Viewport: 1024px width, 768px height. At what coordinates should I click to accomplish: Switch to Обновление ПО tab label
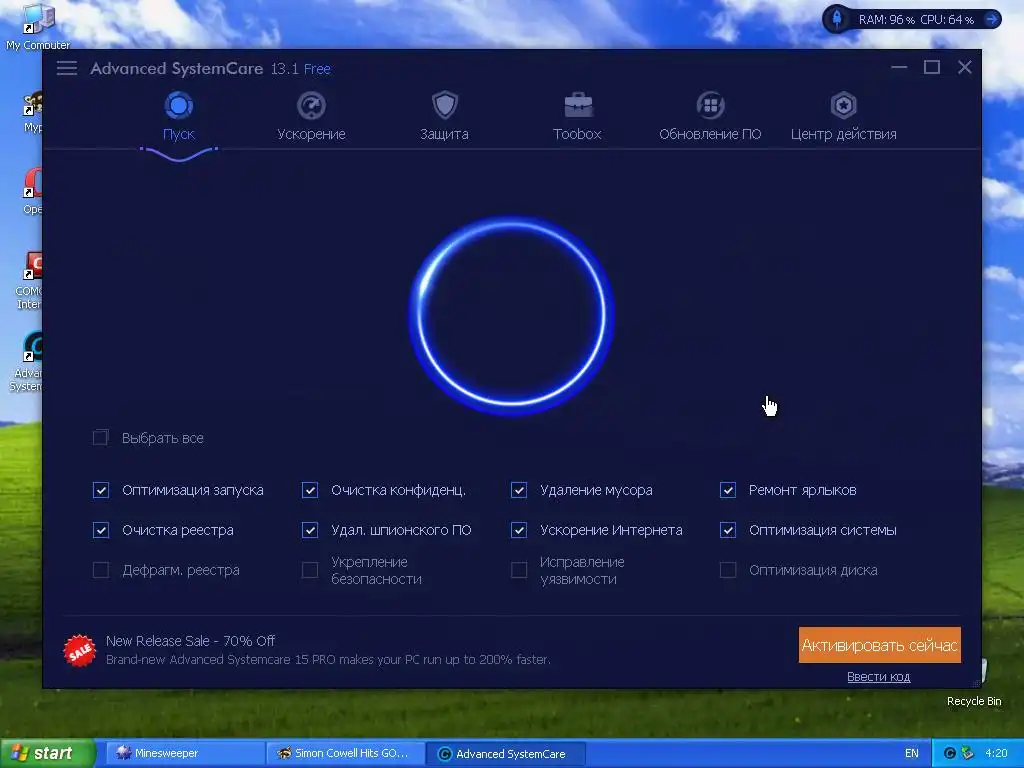710,134
